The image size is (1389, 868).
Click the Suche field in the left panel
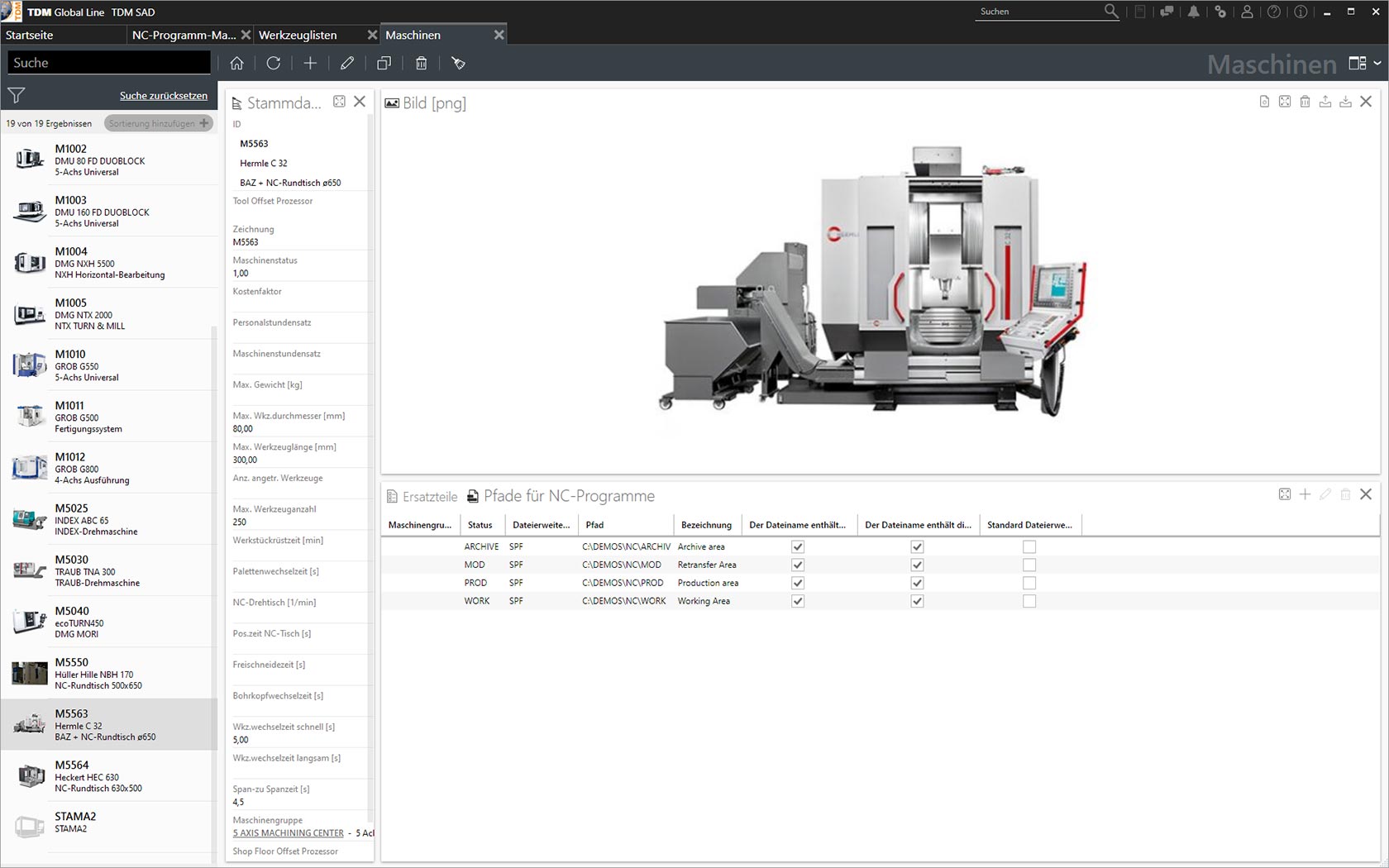[x=108, y=63]
